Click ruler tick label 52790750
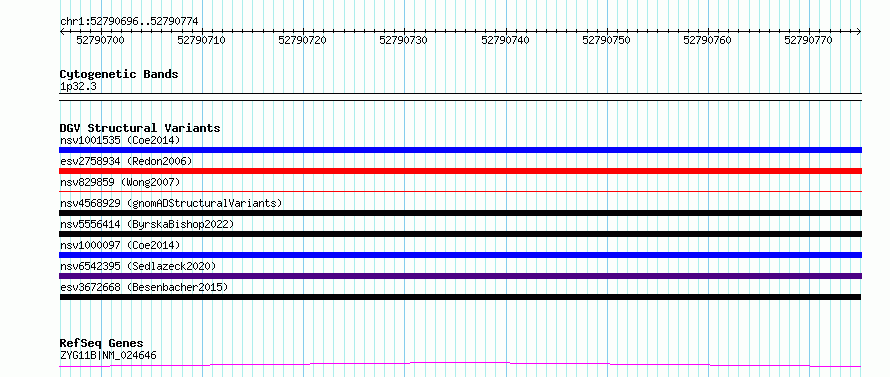The width and height of the screenshot is (890, 377). (607, 40)
